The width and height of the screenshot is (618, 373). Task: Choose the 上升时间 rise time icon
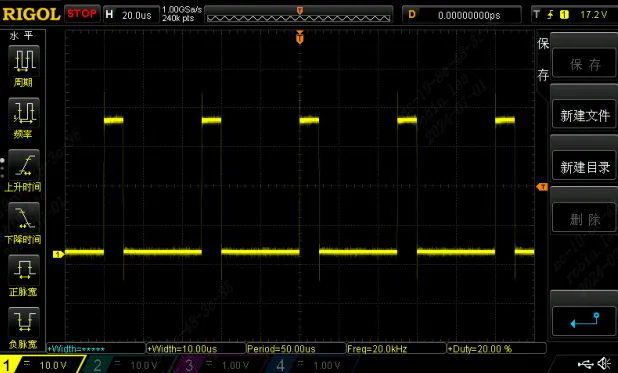(24, 165)
